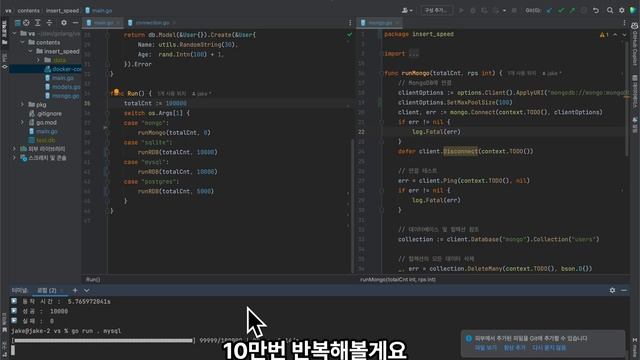Image resolution: width=640 pixels, height=360 pixels.
Task: Click the green checkmark inspection indicator in main.go
Action: 349,35
